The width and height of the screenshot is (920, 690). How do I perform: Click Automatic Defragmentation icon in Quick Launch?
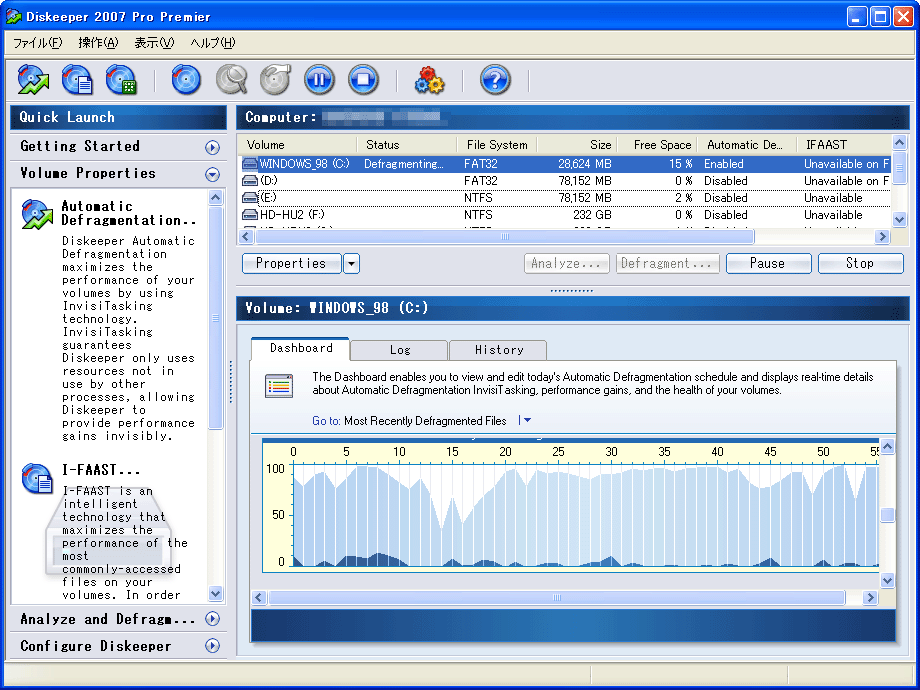[37, 214]
